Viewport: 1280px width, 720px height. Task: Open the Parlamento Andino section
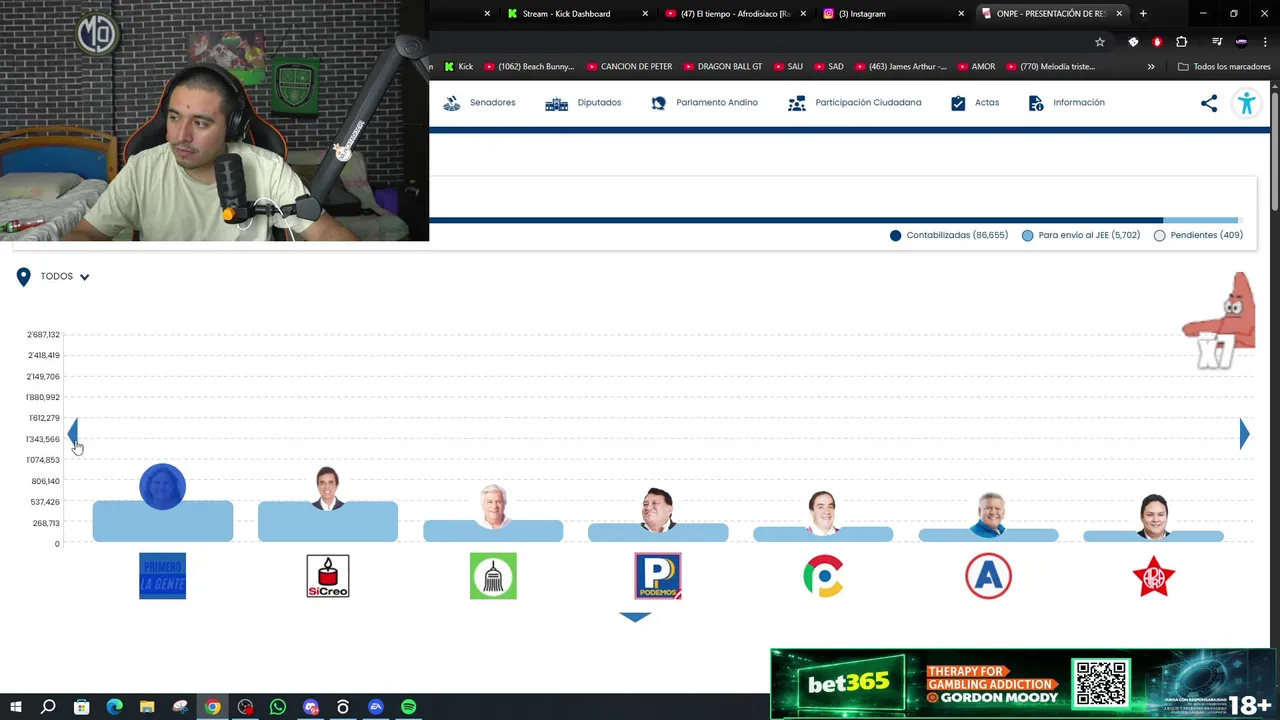coord(704,103)
